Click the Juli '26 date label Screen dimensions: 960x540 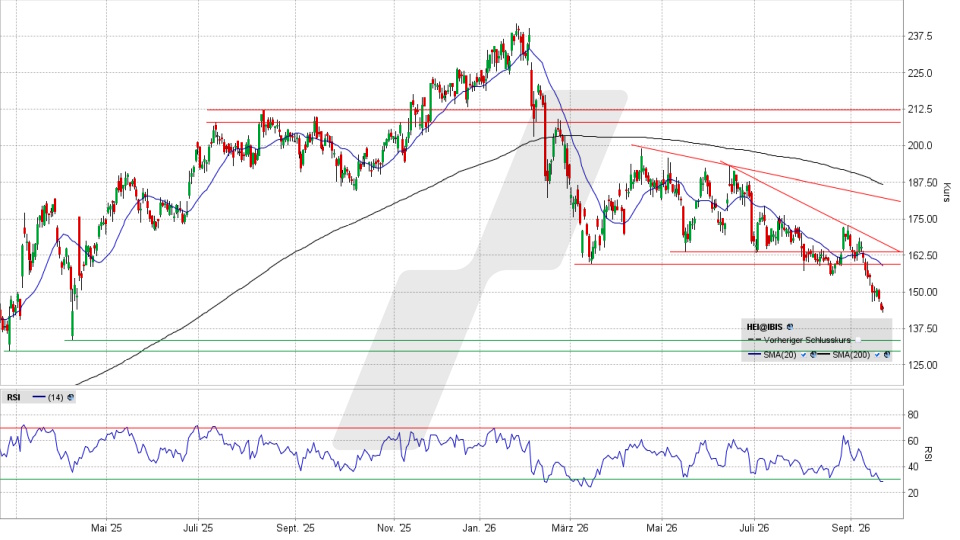pos(753,528)
